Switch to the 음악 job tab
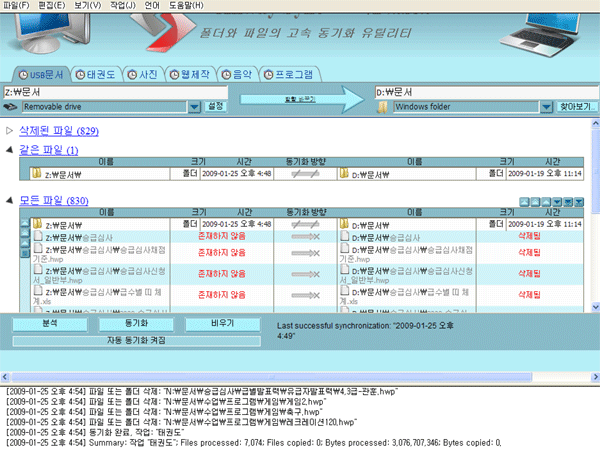The width and height of the screenshot is (600, 452). tap(237, 74)
